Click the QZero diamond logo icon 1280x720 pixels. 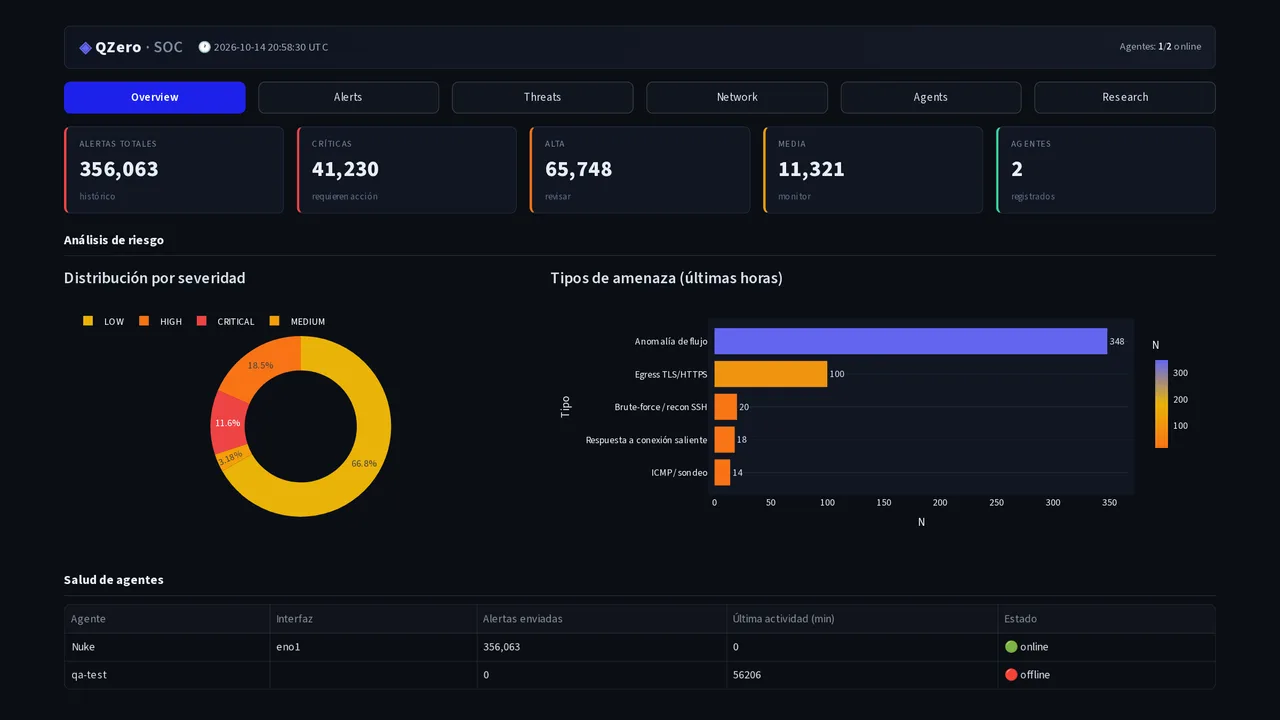(x=85, y=47)
